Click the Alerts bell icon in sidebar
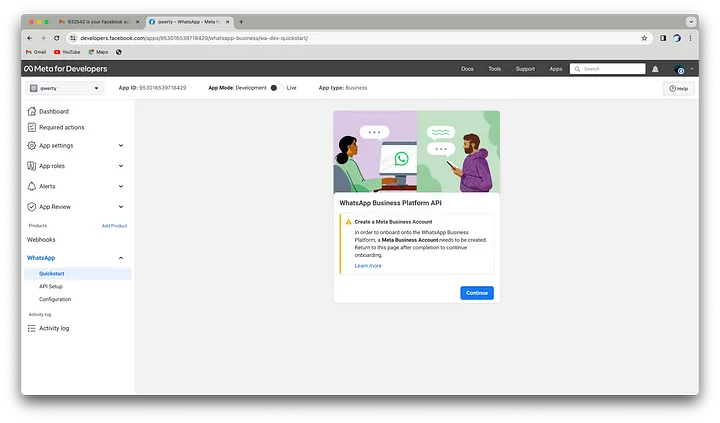Screen dimensions: 720x423 pos(31,186)
